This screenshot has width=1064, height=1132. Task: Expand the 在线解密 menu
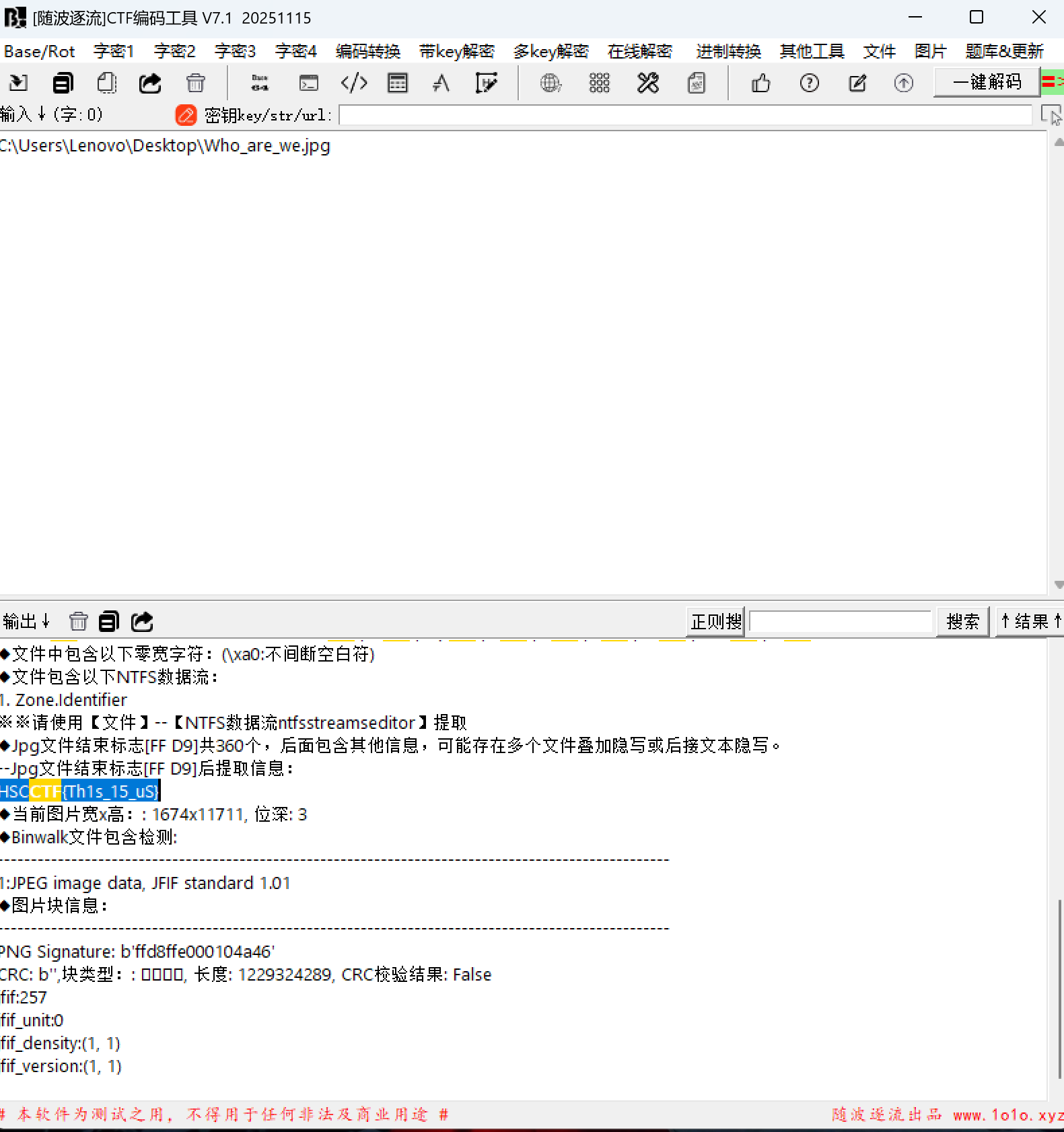click(x=639, y=52)
